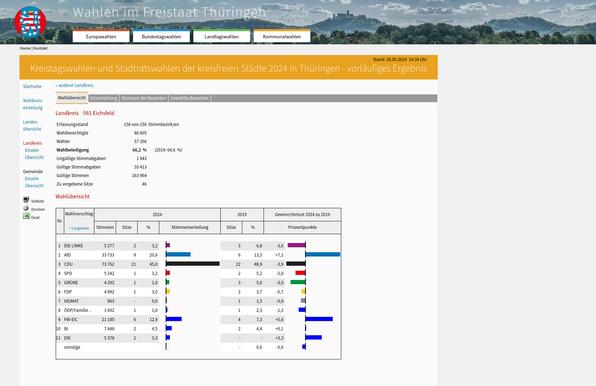
Task: Click the SPD party row name
Action: coord(68,273)
